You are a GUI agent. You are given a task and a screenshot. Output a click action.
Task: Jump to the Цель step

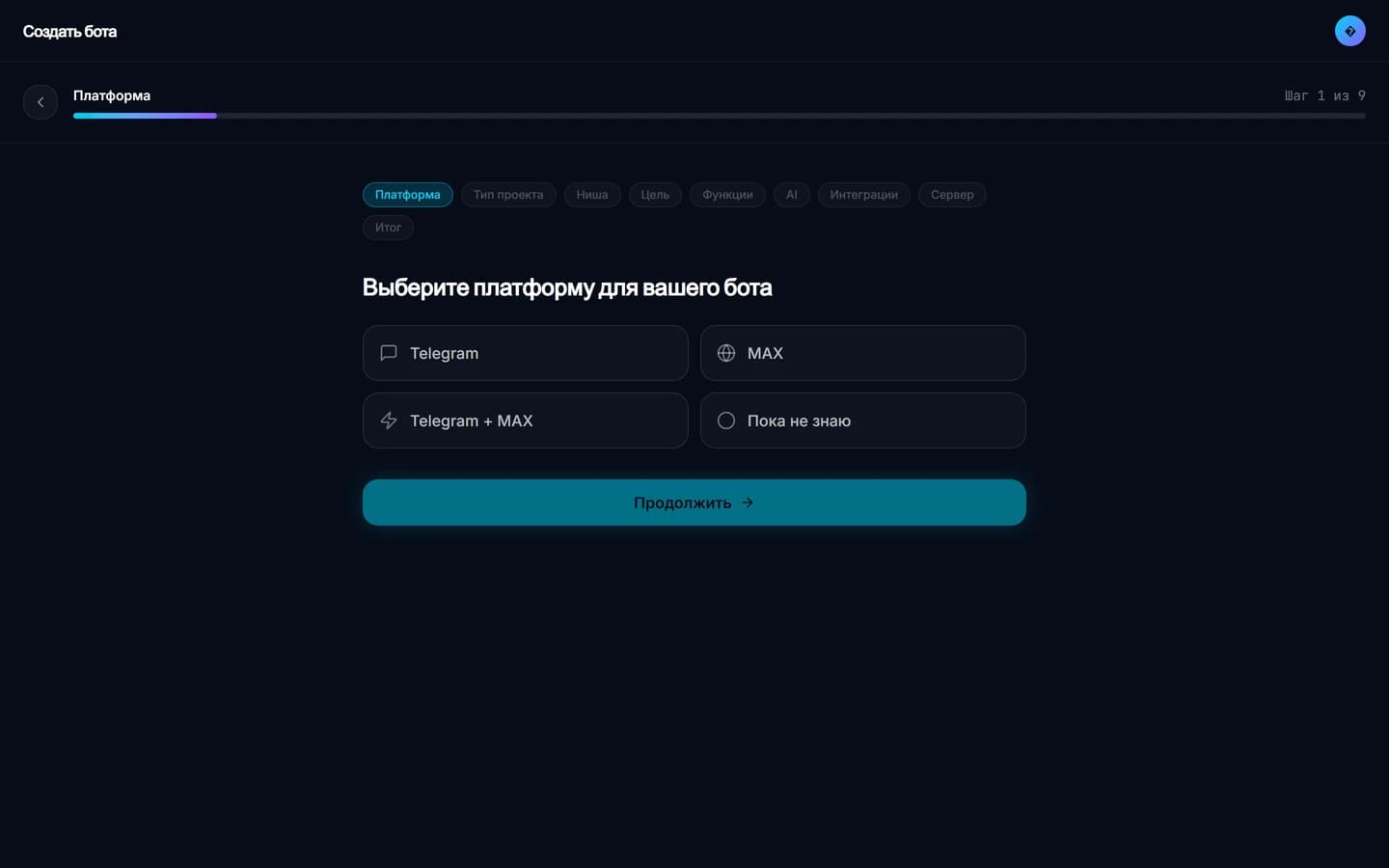tap(655, 195)
